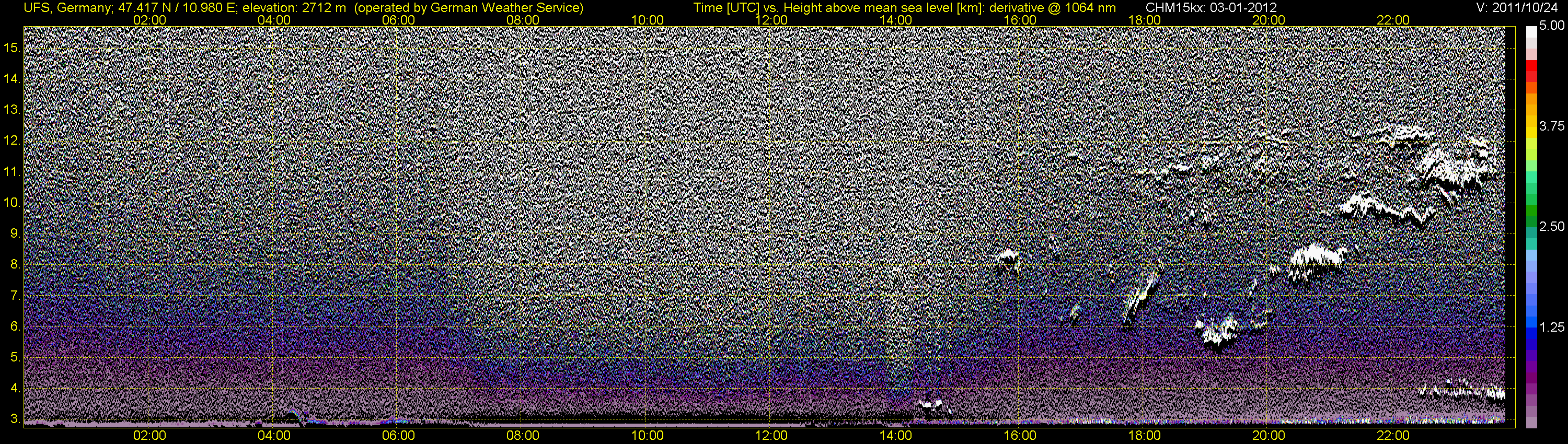Click height label '7.' on the y-axis
Image resolution: width=1568 pixels, height=444 pixels.
pos(15,296)
